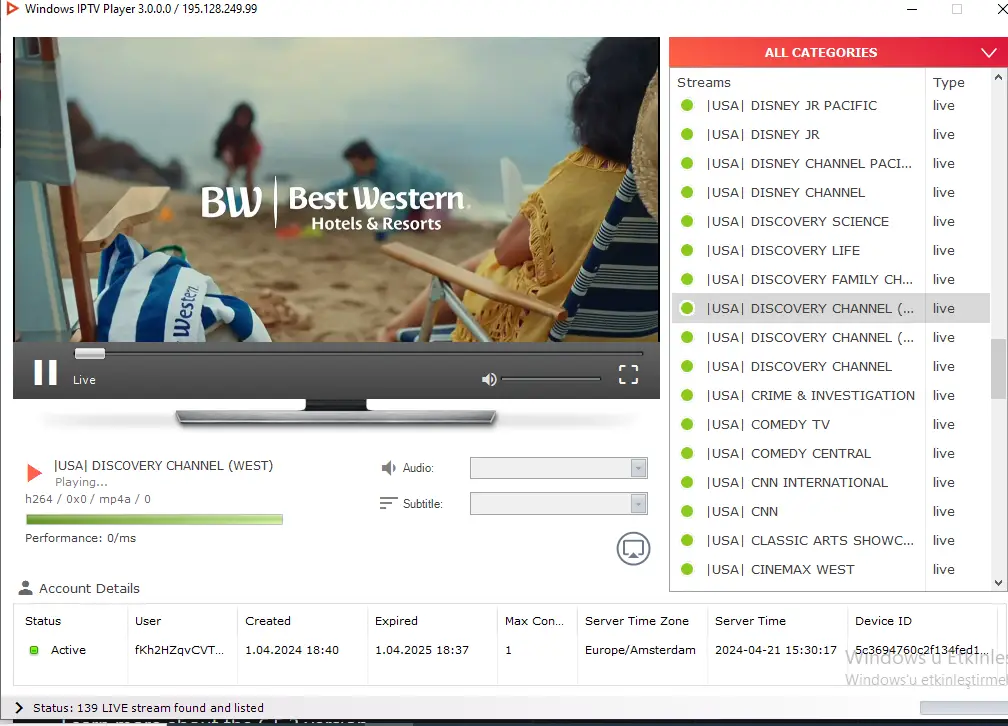The image size is (1008, 726).
Task: Pause the live video playback
Action: click(x=45, y=372)
